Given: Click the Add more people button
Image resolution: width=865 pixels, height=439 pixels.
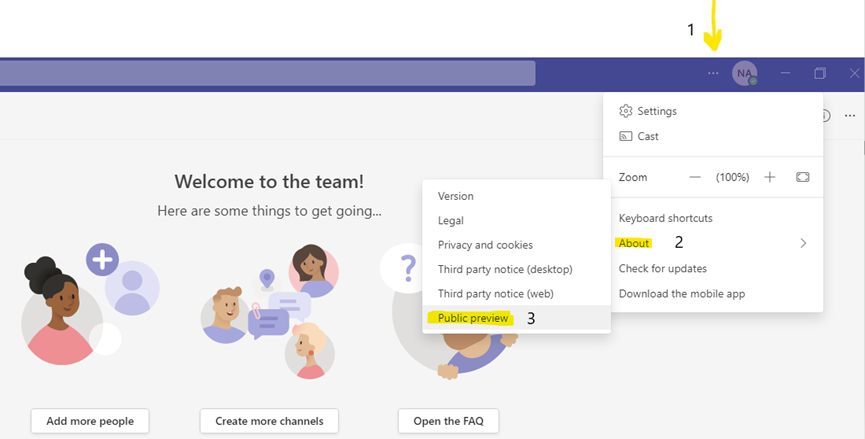Looking at the screenshot, I should click(90, 421).
